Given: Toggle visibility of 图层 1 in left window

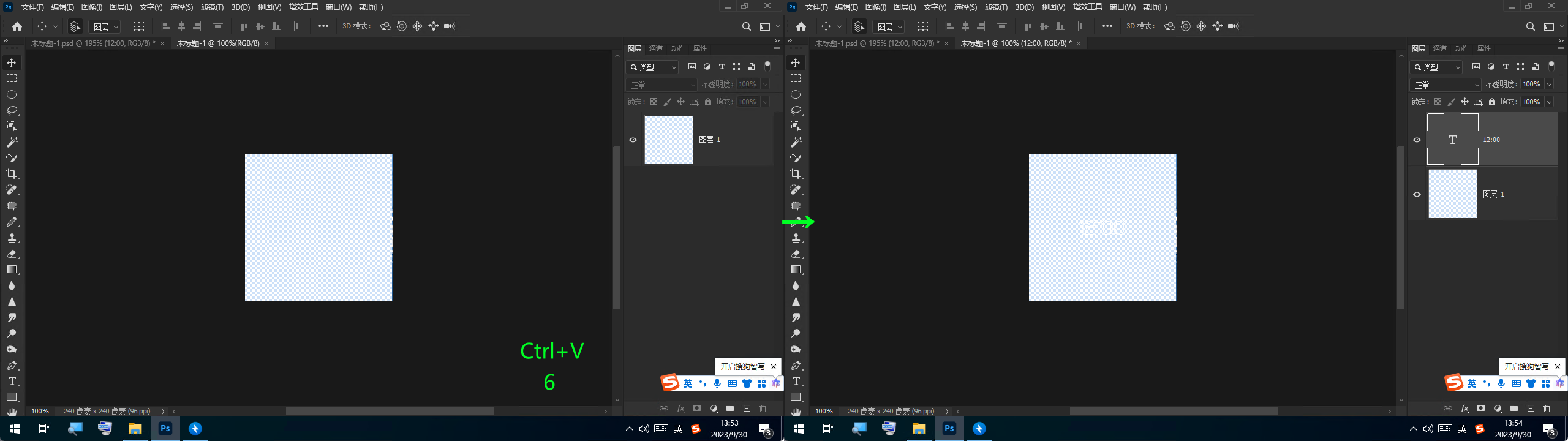Looking at the screenshot, I should tap(633, 140).
